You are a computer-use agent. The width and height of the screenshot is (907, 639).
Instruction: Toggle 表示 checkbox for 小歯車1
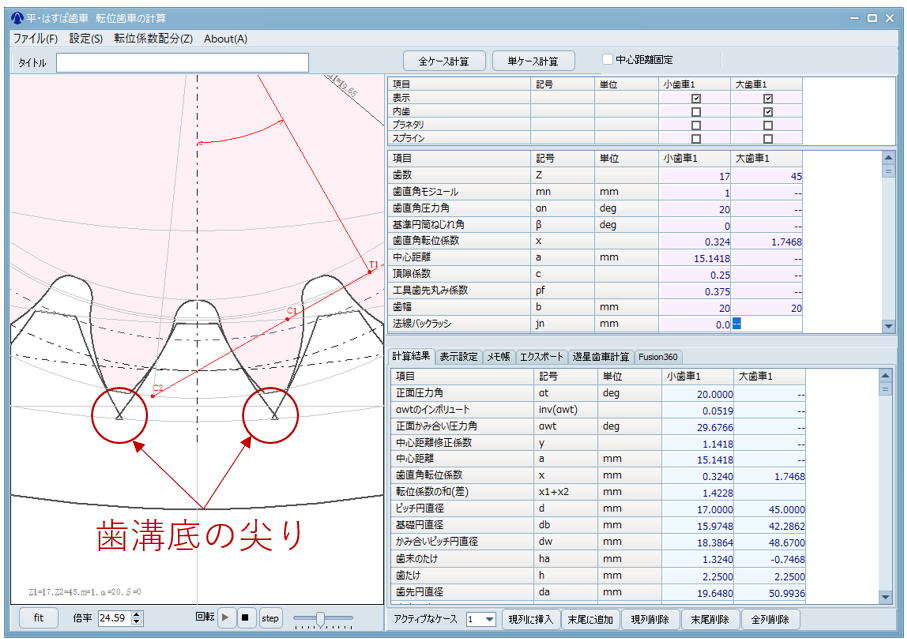pos(696,98)
